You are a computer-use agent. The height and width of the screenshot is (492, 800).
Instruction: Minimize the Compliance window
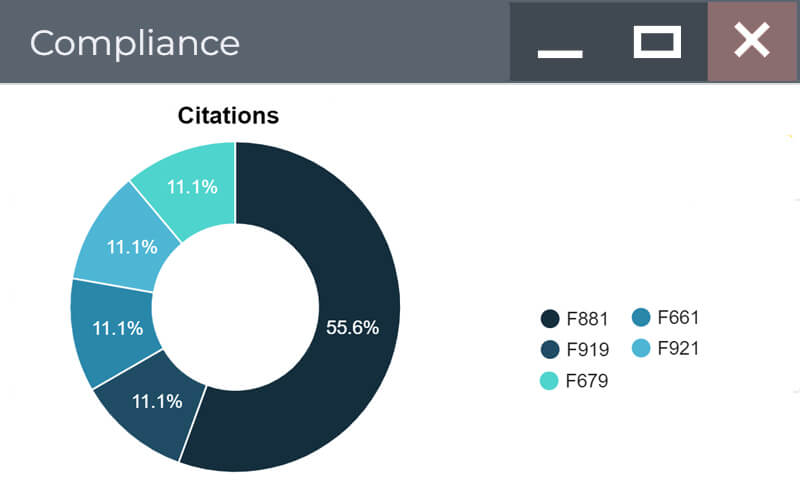coord(559,43)
